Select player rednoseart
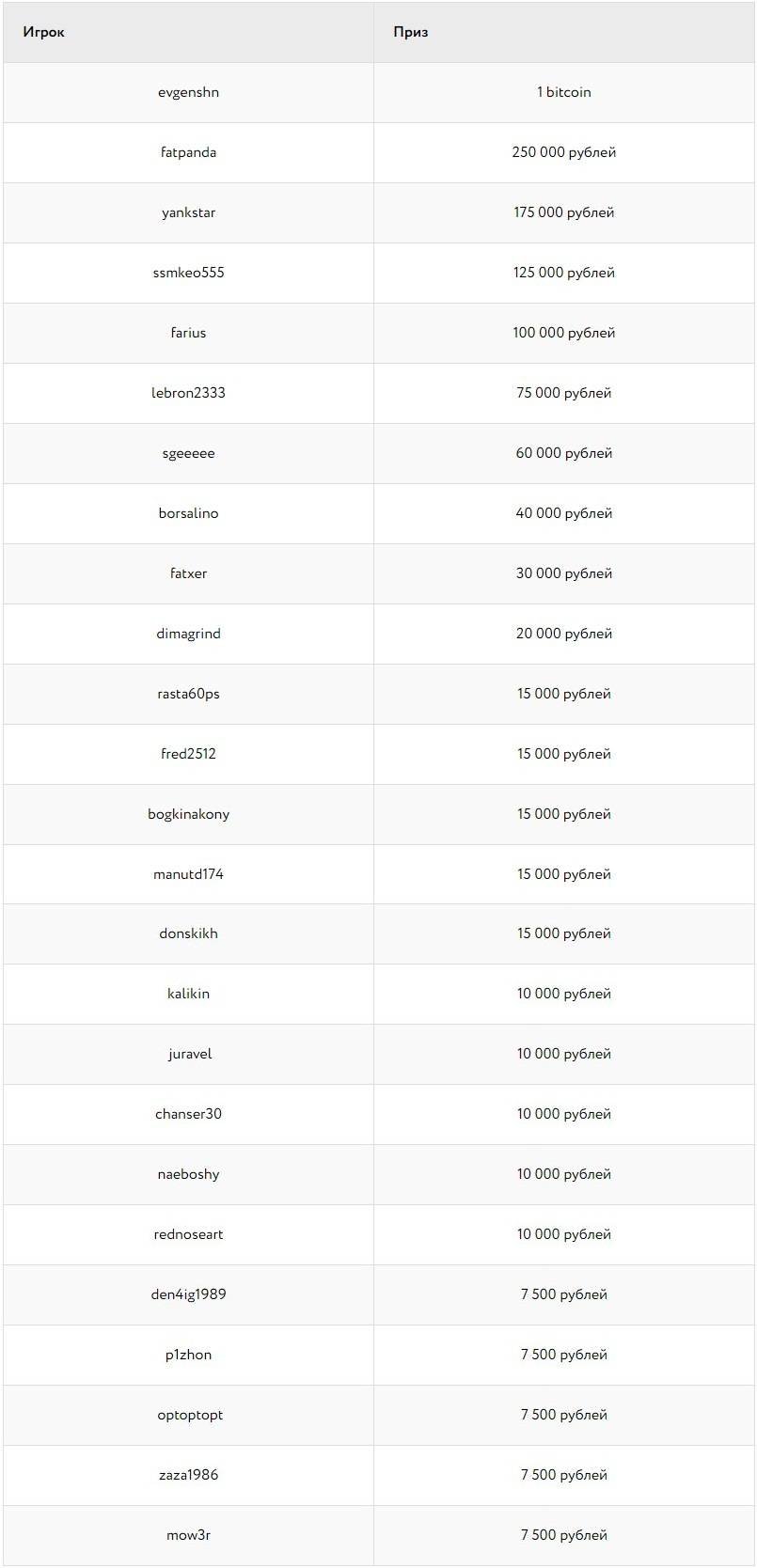757x1568 pixels. pyautogui.click(x=188, y=1234)
